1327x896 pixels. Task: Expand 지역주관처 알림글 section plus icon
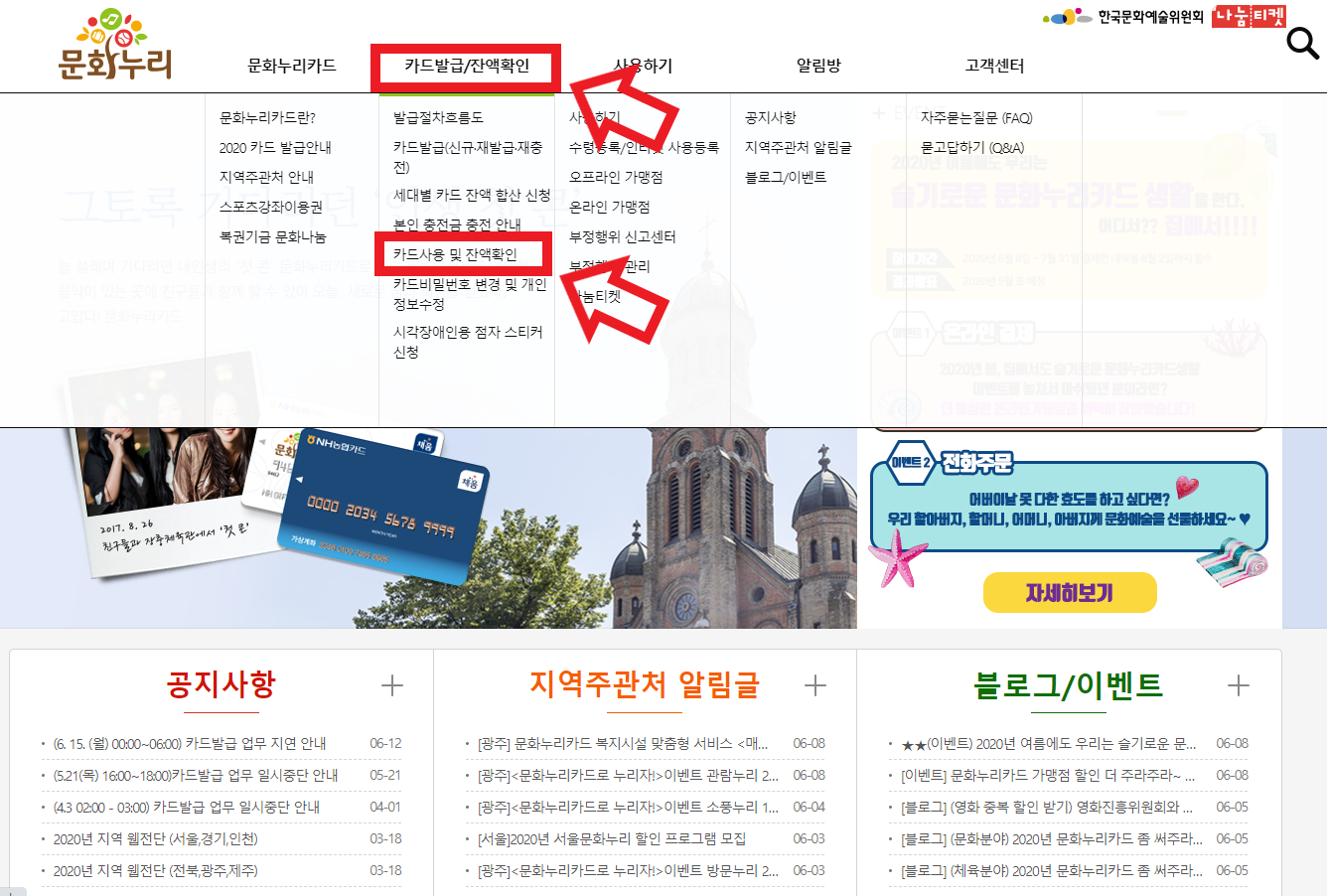coord(815,685)
